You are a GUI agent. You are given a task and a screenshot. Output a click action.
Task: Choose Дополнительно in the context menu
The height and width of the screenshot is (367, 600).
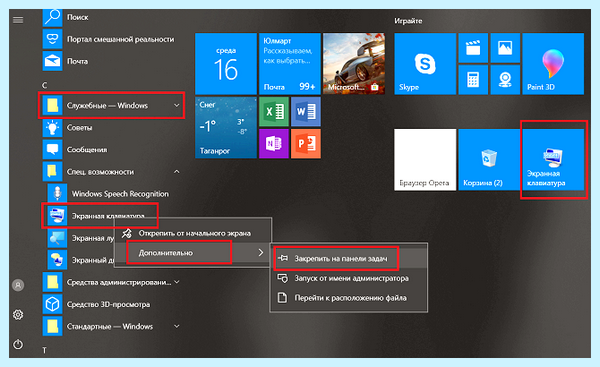(194, 253)
